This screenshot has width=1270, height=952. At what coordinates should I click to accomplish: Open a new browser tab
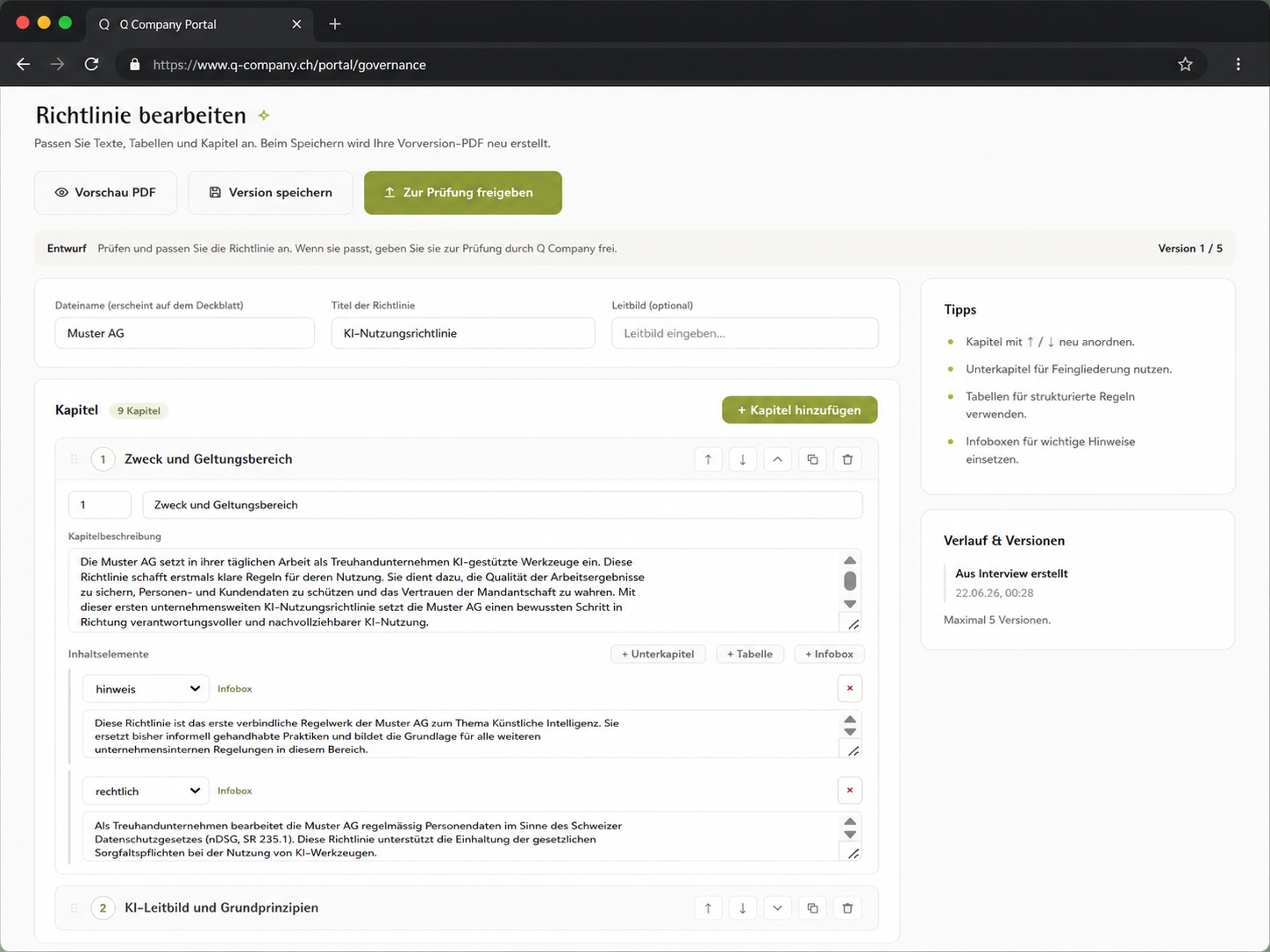point(334,25)
